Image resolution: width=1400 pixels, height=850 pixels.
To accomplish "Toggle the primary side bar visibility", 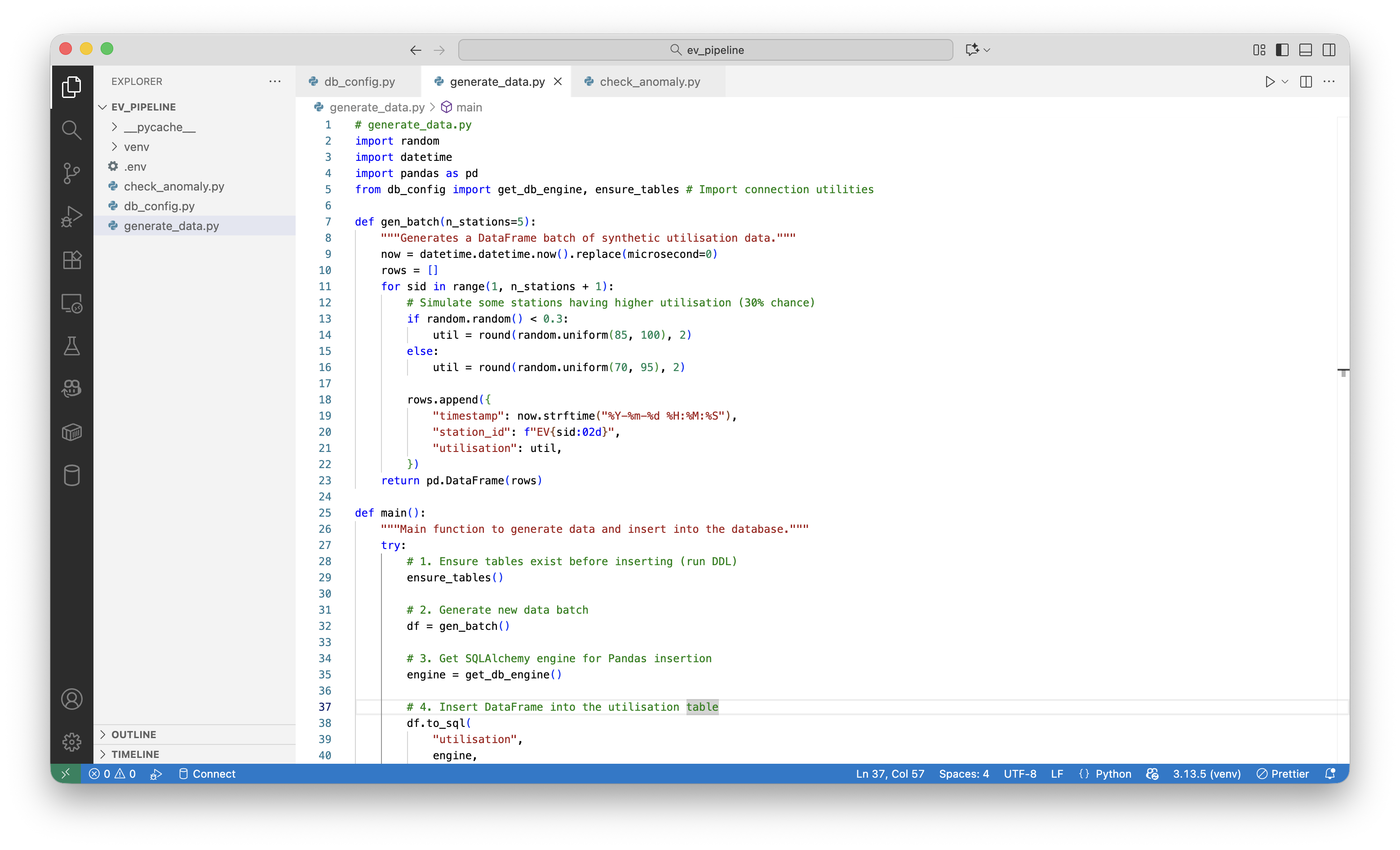I will point(1282,50).
